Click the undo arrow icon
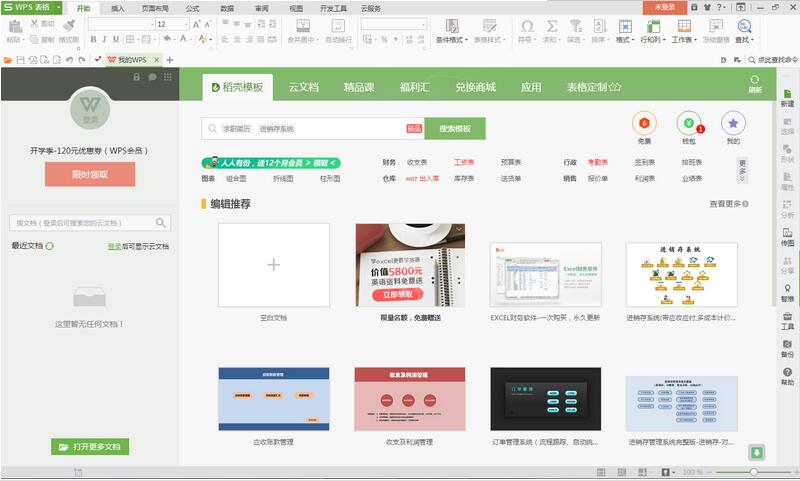 [x=69, y=60]
